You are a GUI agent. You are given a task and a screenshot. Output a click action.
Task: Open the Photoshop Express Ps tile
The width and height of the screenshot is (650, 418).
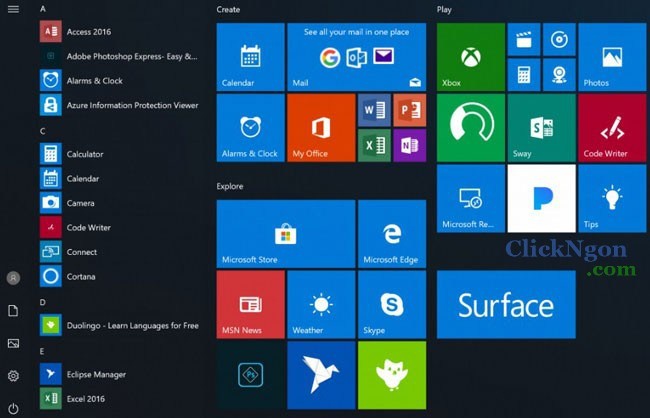(x=250, y=375)
